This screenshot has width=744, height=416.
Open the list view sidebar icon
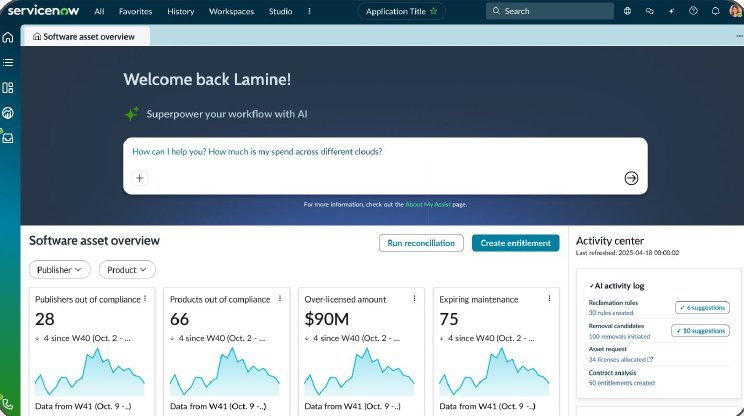[x=8, y=63]
